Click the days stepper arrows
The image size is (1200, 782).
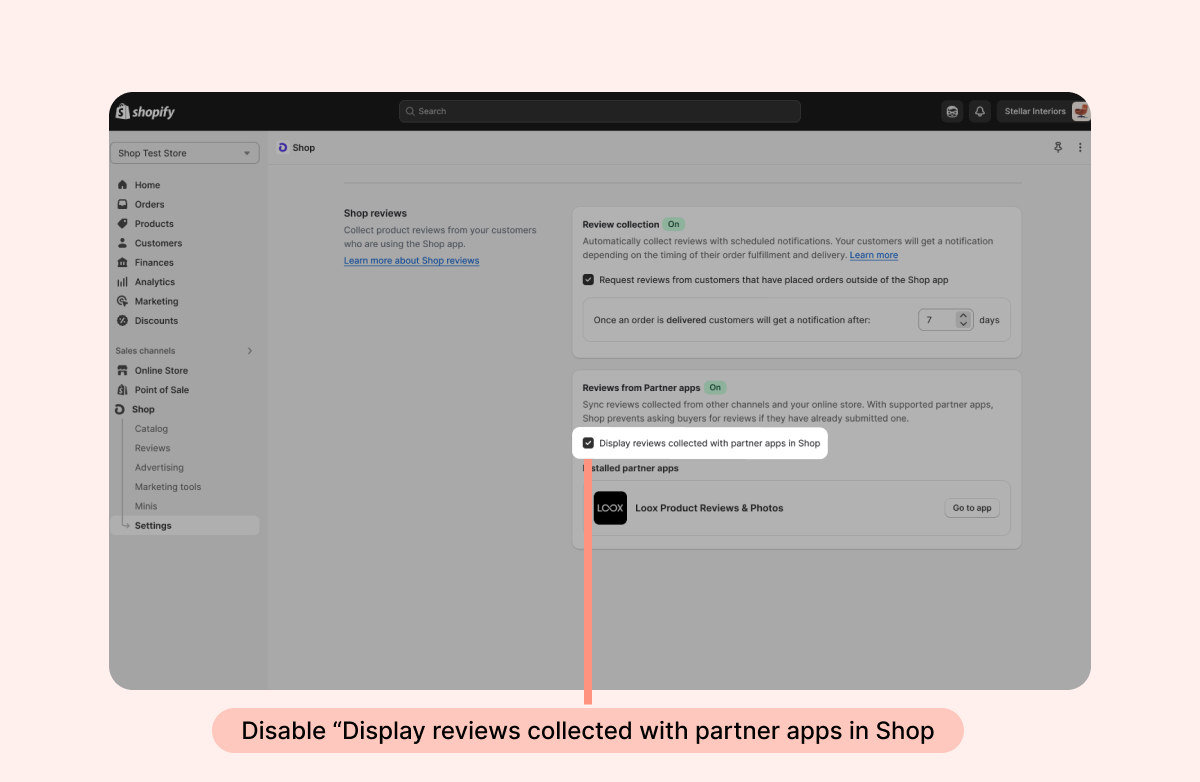click(963, 320)
